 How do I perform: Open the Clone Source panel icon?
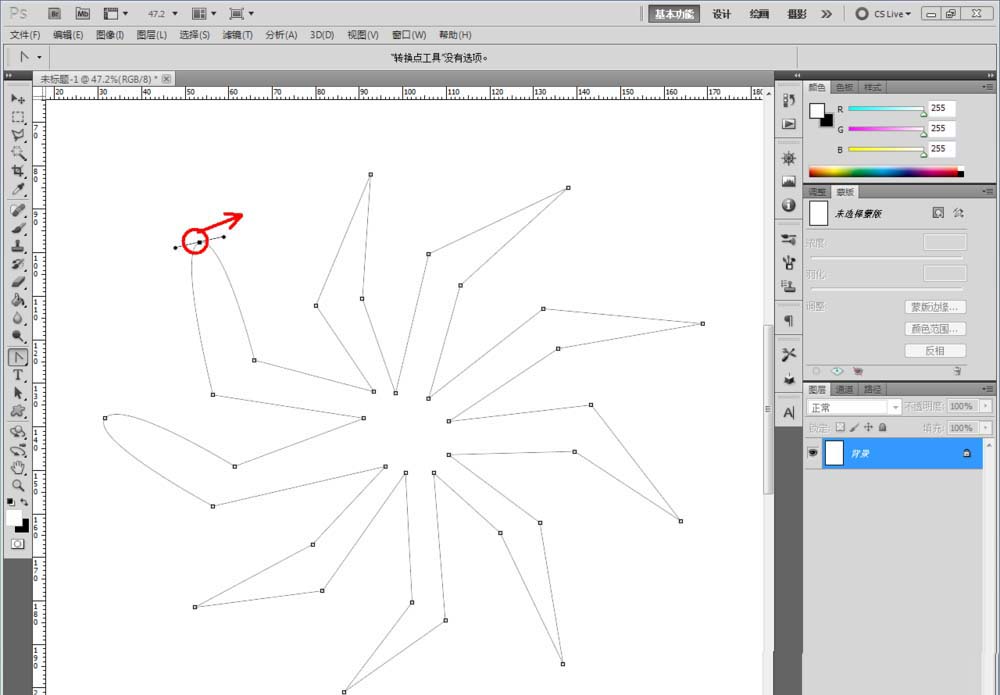[789, 286]
